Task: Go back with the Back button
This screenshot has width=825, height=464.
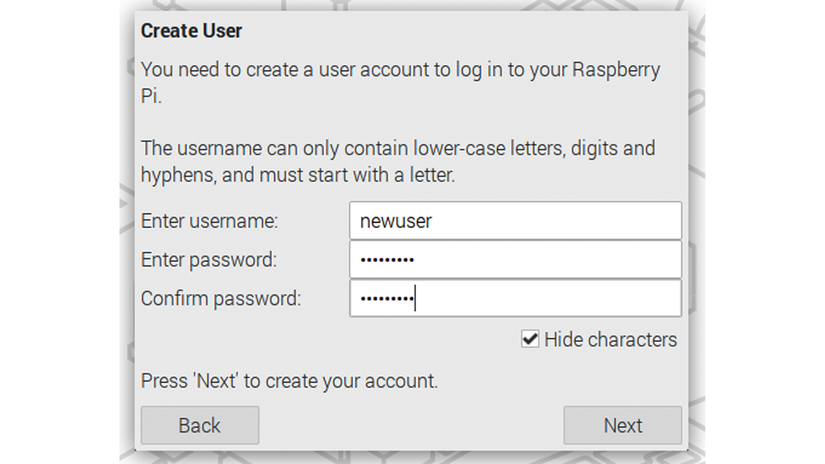Action: (x=200, y=425)
